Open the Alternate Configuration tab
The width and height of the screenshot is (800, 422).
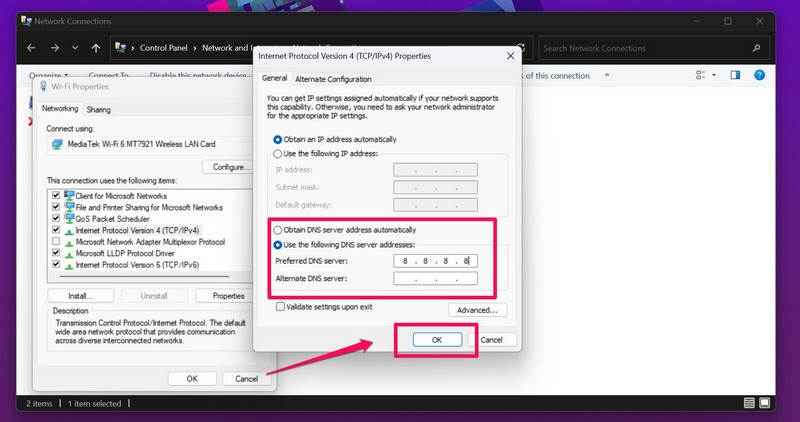(333, 79)
